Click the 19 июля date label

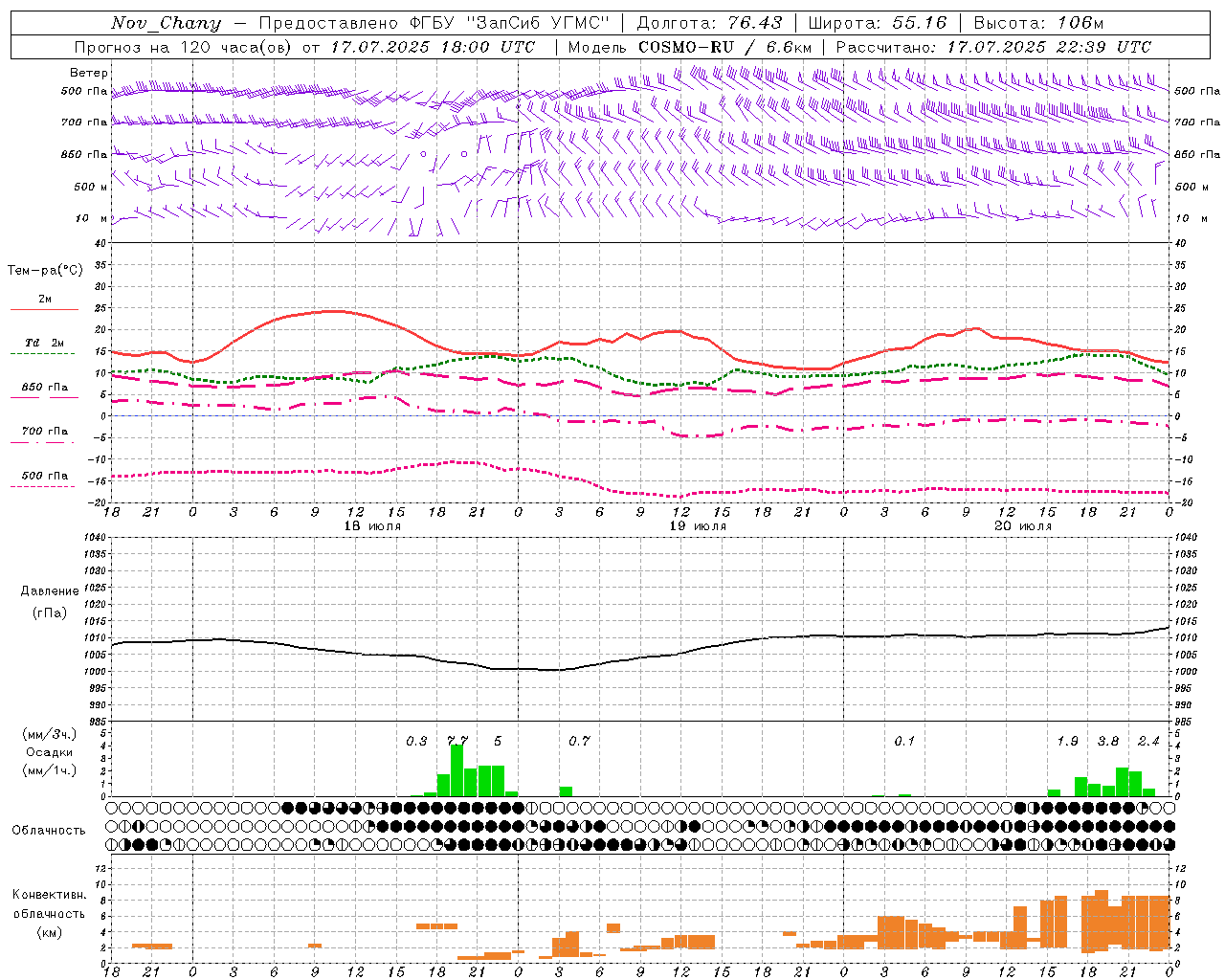(698, 526)
